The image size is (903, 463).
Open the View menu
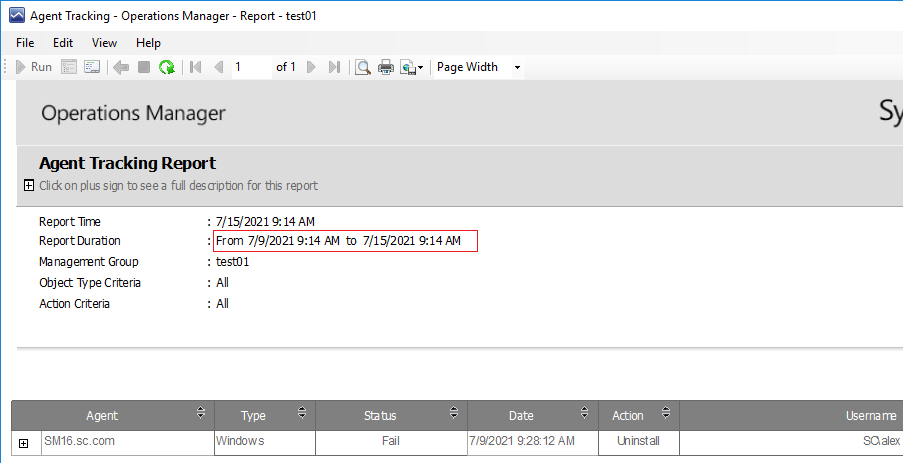click(104, 43)
